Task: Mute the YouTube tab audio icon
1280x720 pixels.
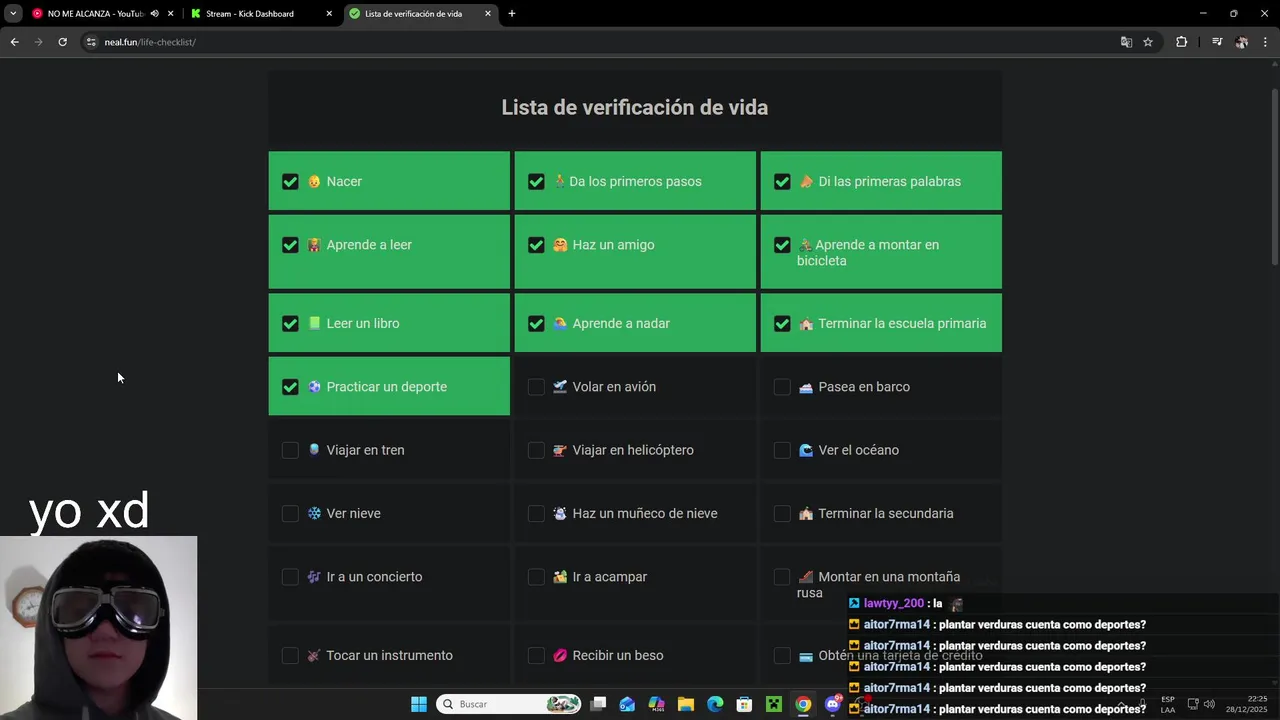Action: point(154,14)
